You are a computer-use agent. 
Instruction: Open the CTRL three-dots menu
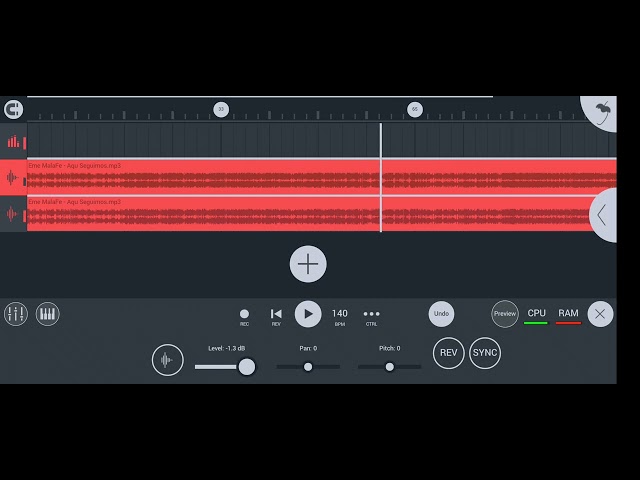pos(371,317)
